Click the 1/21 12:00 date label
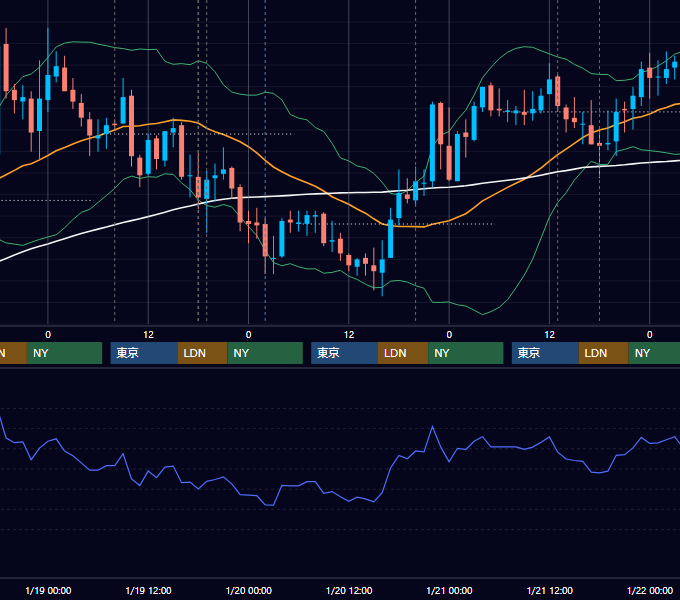The width and height of the screenshot is (680, 600). click(x=549, y=590)
